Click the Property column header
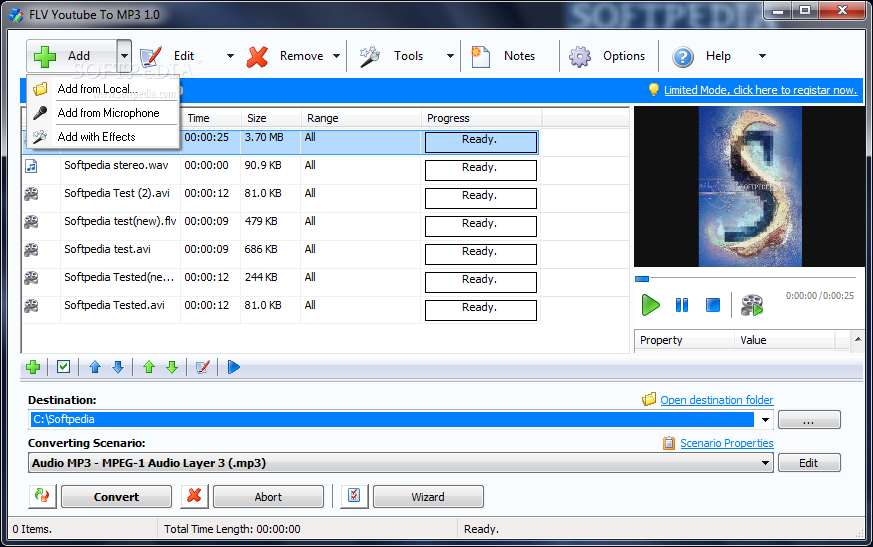 [684, 340]
